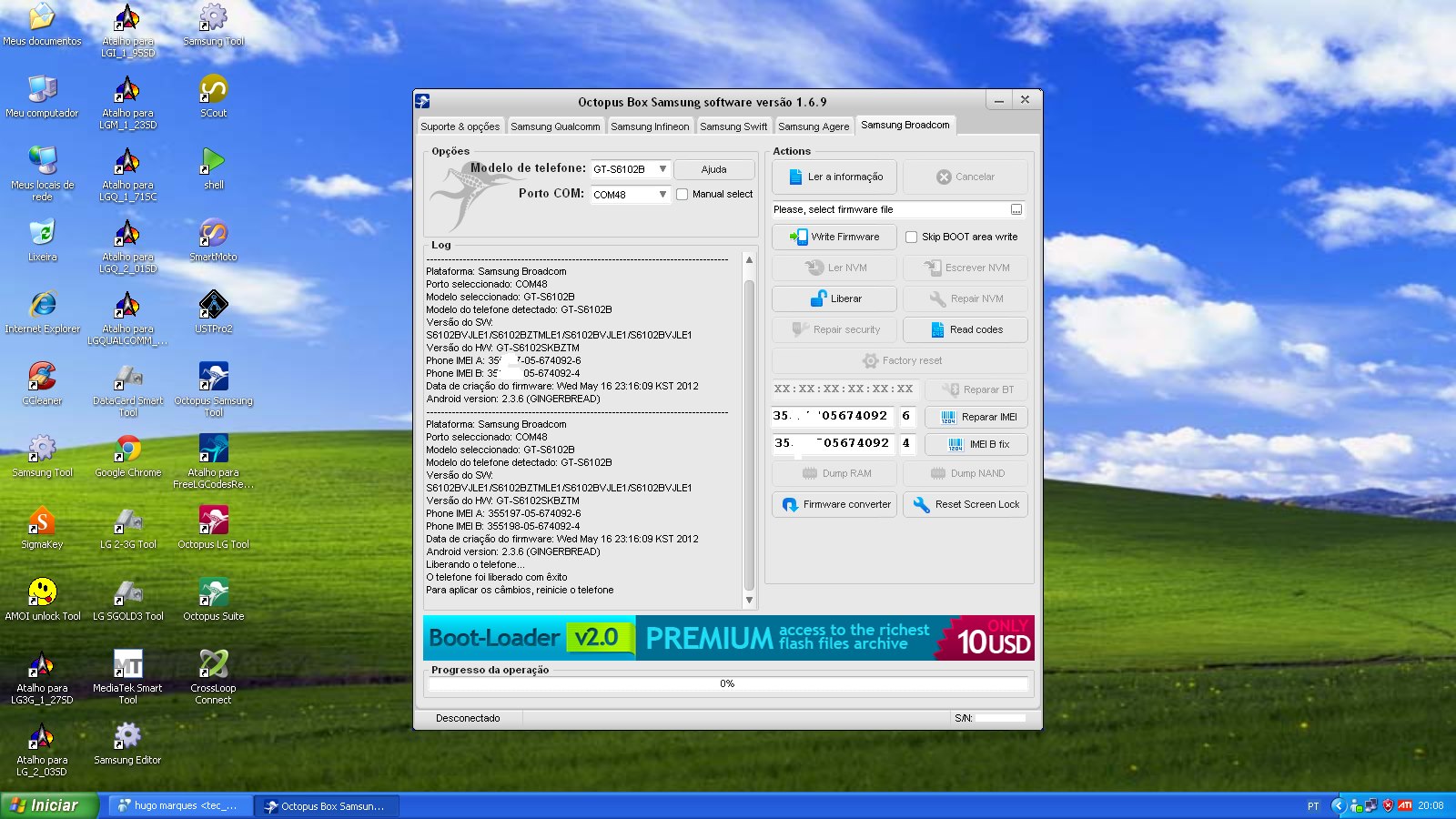
Task: Click the second IMEI input field
Action: (833, 443)
